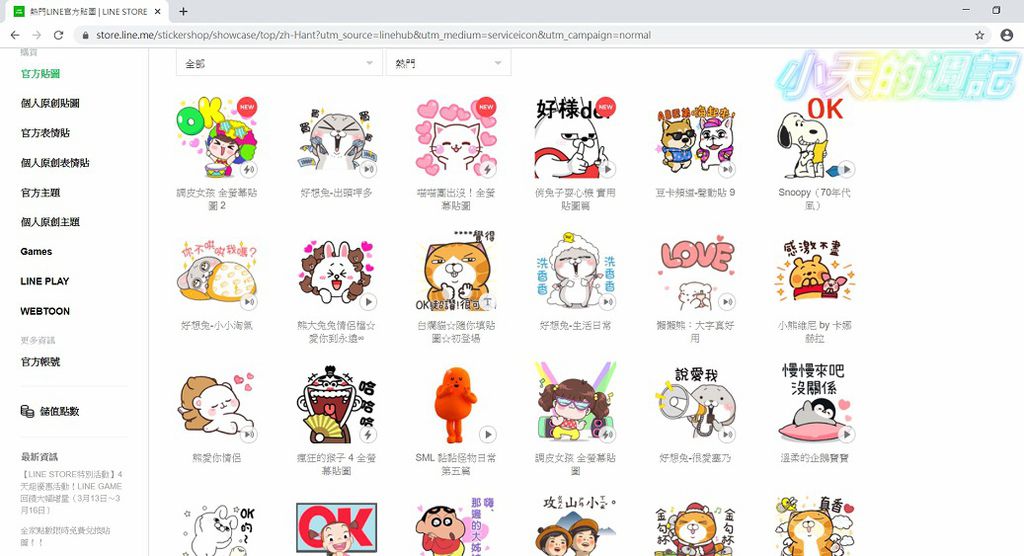This screenshot has width=1024, height=556.
Task: Open 白爛貓☆隨你填貼圖 orange cat thumbnail
Action: tap(456, 270)
